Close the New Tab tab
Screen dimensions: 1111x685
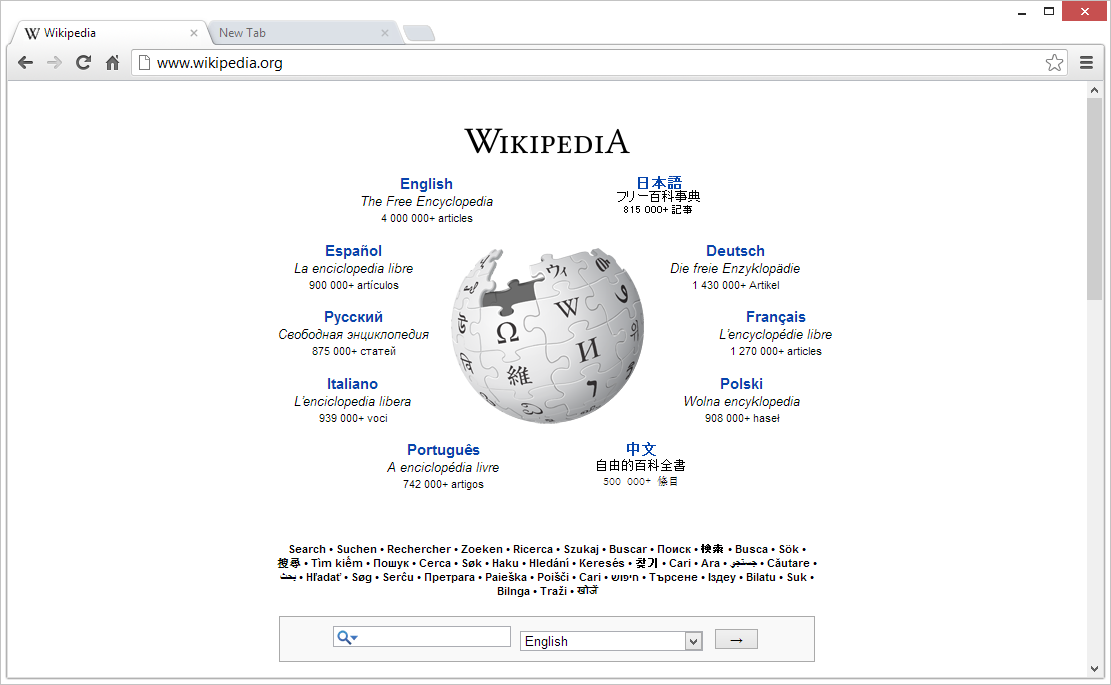tap(385, 33)
